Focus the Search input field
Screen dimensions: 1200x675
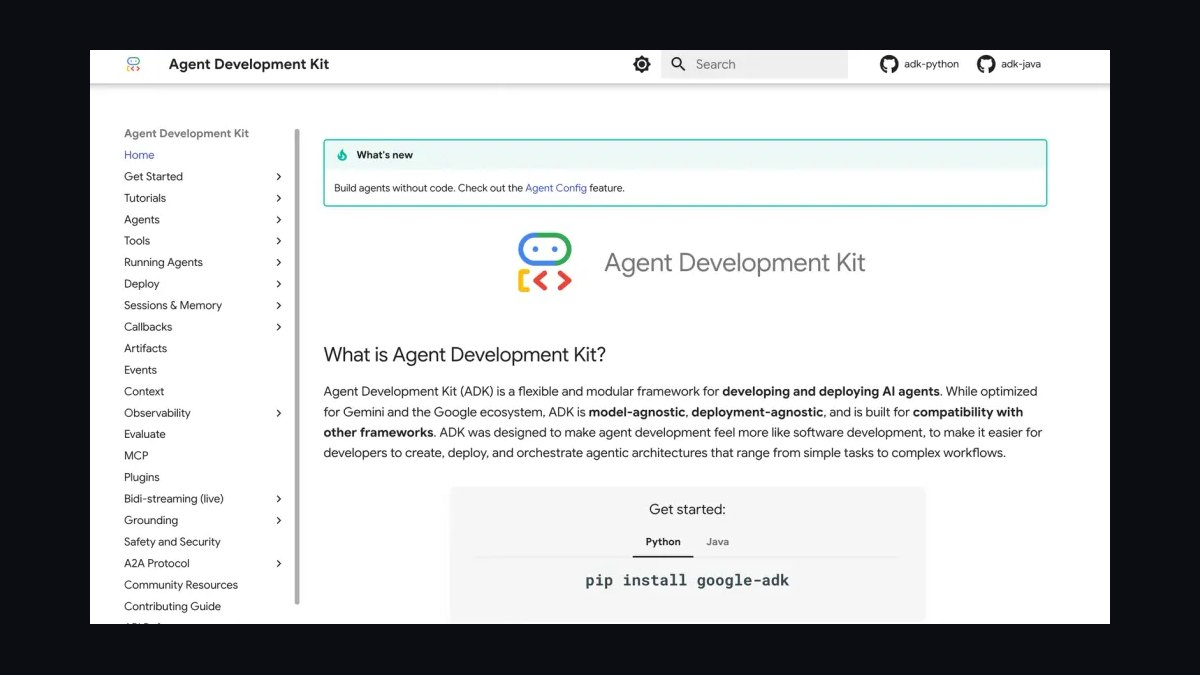coord(754,64)
